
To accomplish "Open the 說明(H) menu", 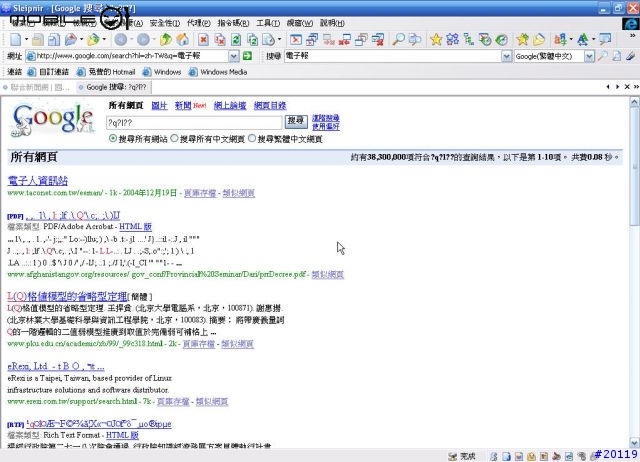I will point(332,23).
